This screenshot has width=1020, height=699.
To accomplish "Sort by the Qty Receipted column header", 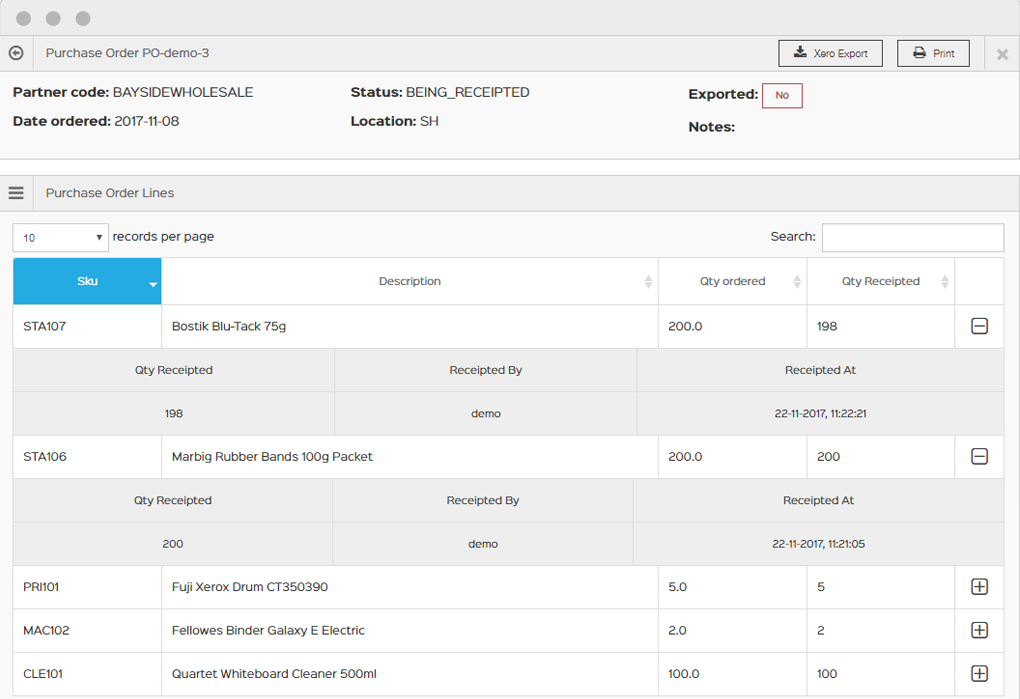I will [x=881, y=281].
